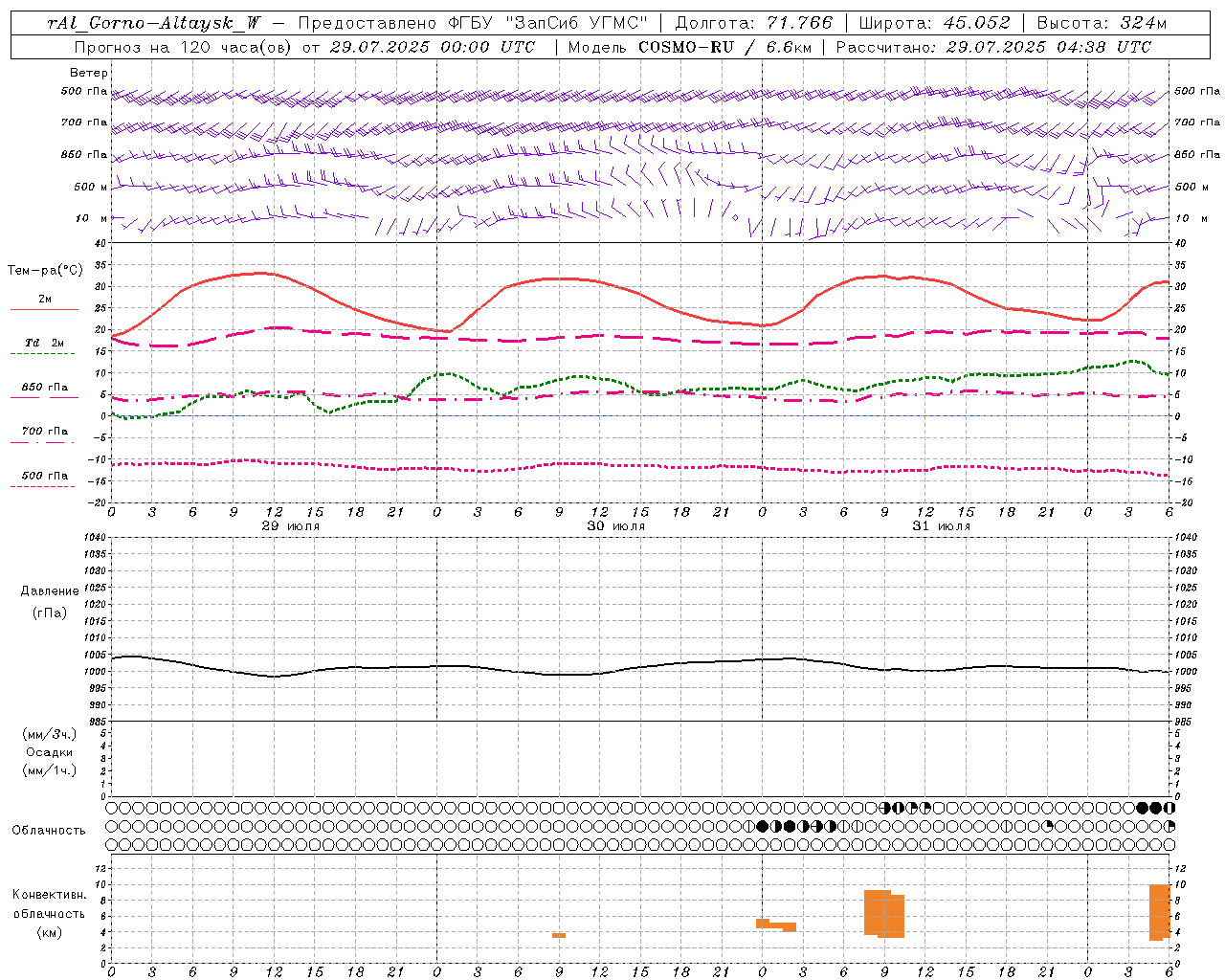This screenshot has height=980, width=1225.
Task: Click the orange convective bar at chart's right edge
Action: 1160,912
